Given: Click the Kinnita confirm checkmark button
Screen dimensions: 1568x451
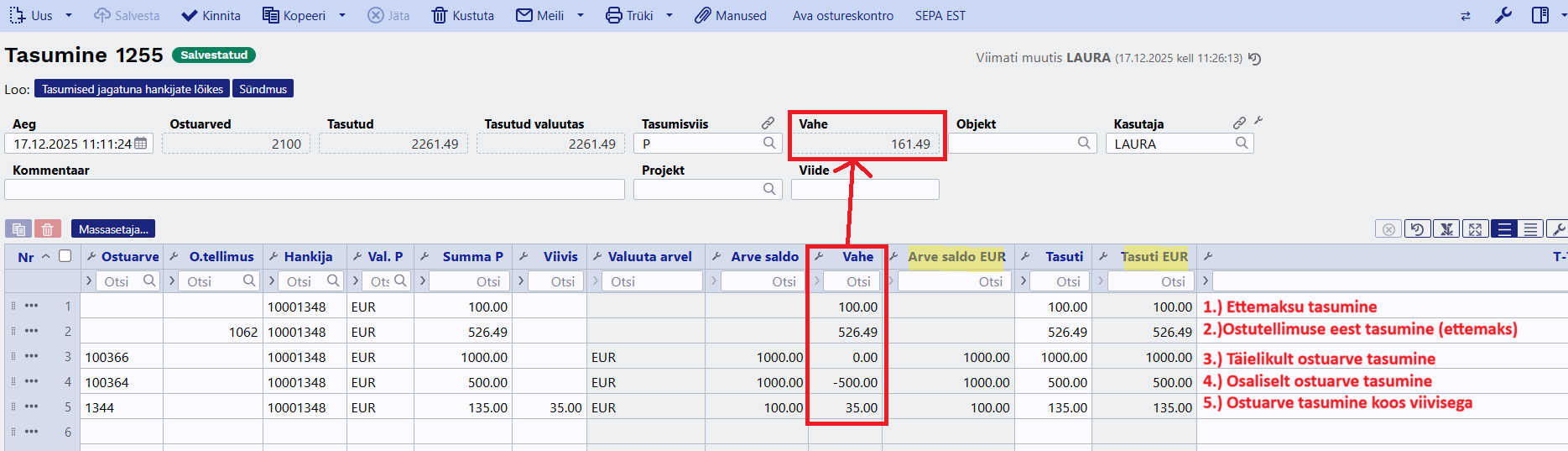Looking at the screenshot, I should [211, 16].
